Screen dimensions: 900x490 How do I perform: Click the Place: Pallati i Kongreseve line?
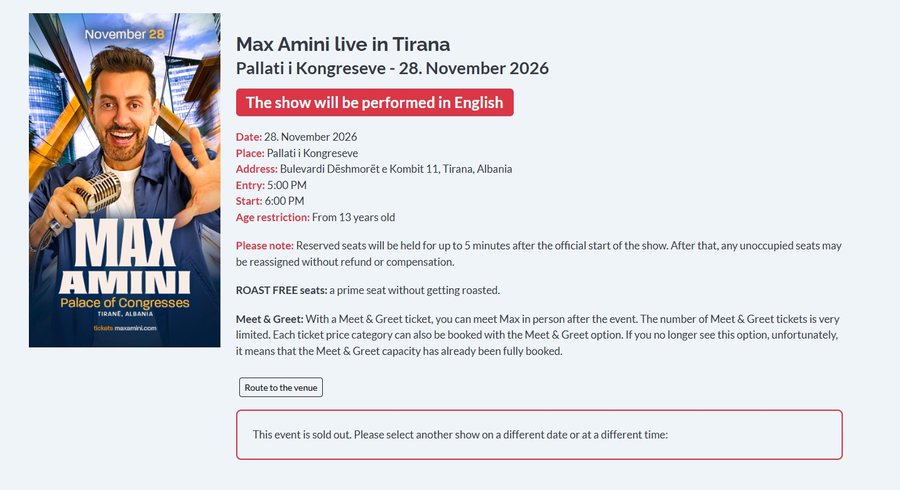pos(297,153)
